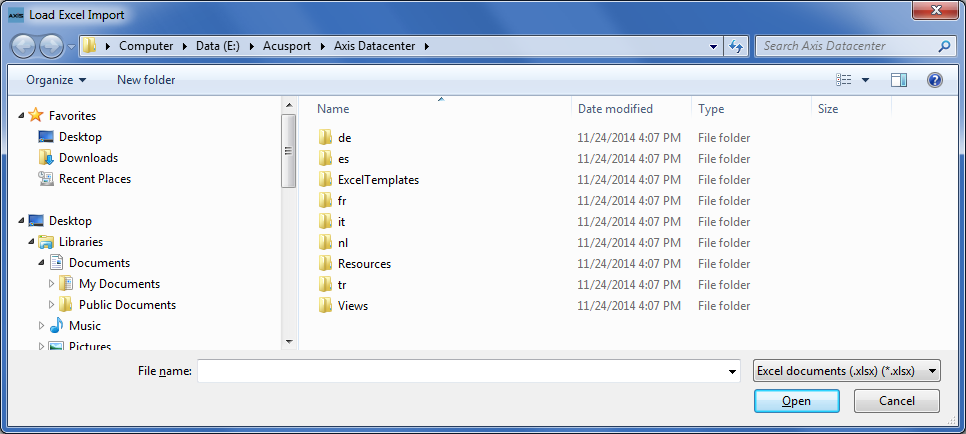This screenshot has height=434, width=966.
Task: Click the search magnifier icon
Action: (x=944, y=46)
